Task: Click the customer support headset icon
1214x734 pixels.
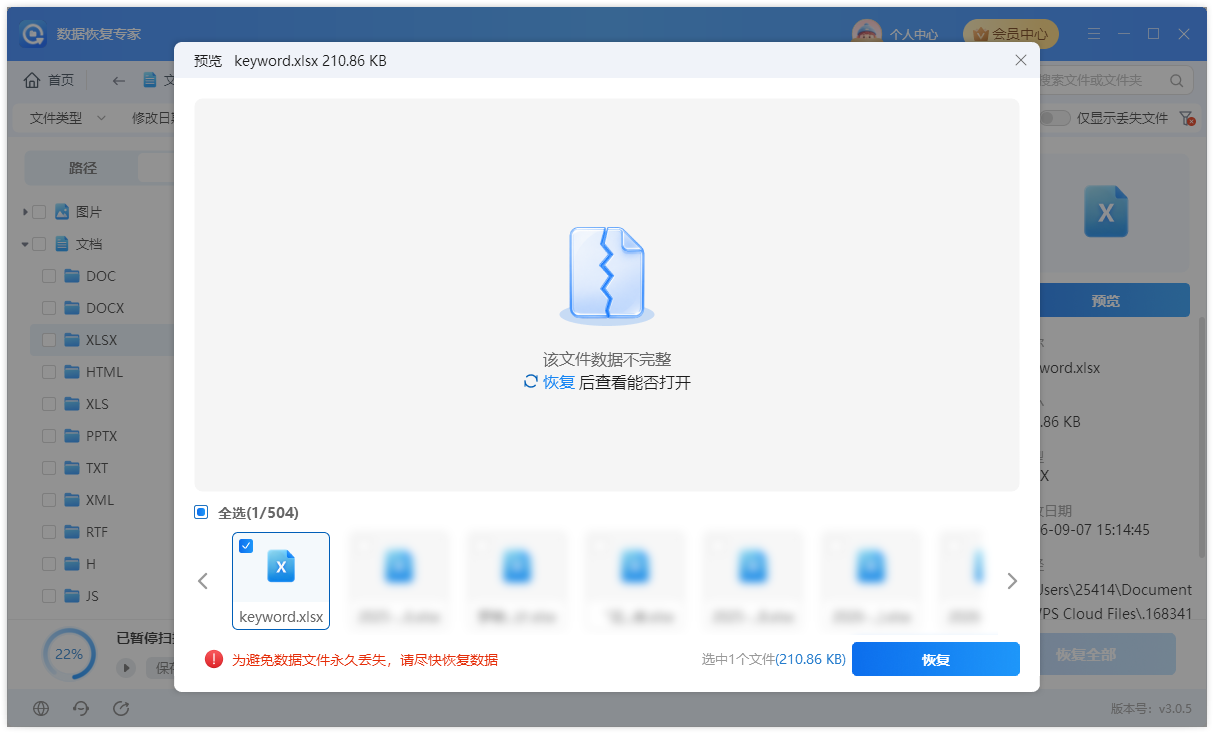Action: (x=81, y=708)
